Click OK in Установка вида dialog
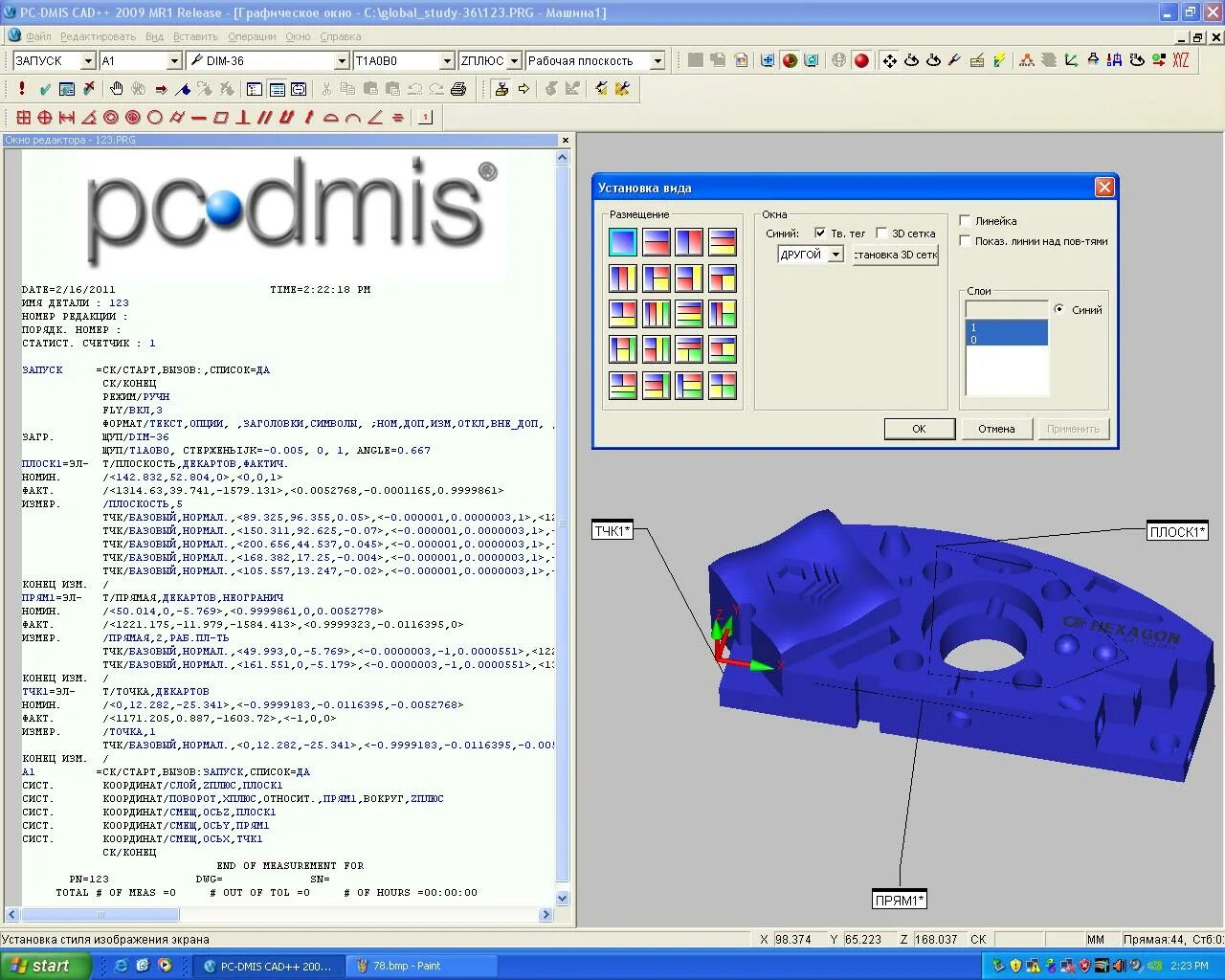Viewport: 1225px width, 980px height. pos(919,429)
